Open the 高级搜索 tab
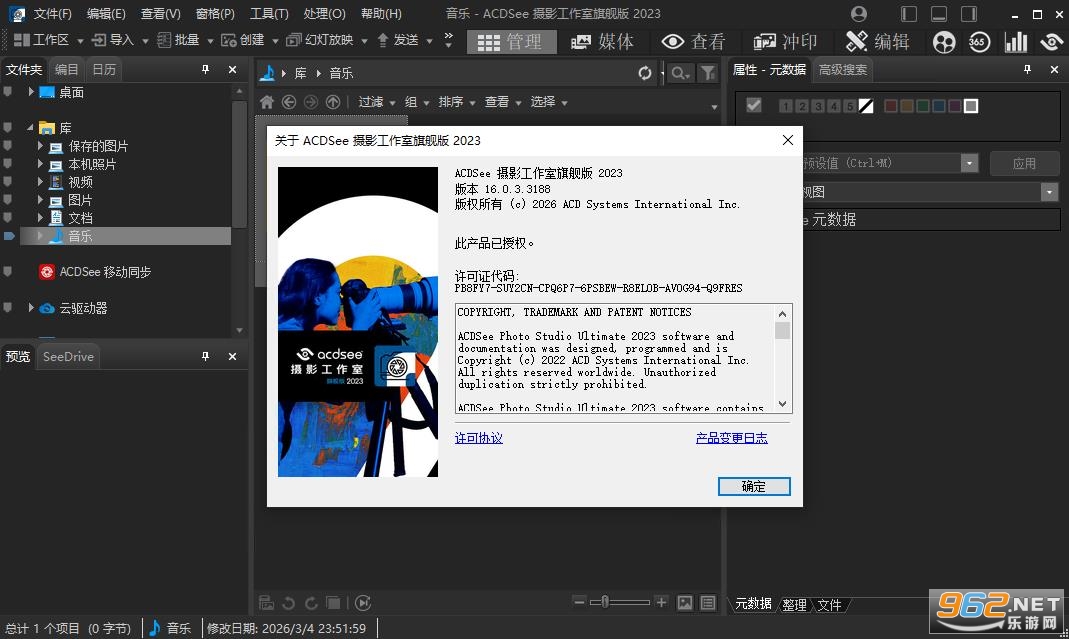1069x639 pixels. point(843,70)
